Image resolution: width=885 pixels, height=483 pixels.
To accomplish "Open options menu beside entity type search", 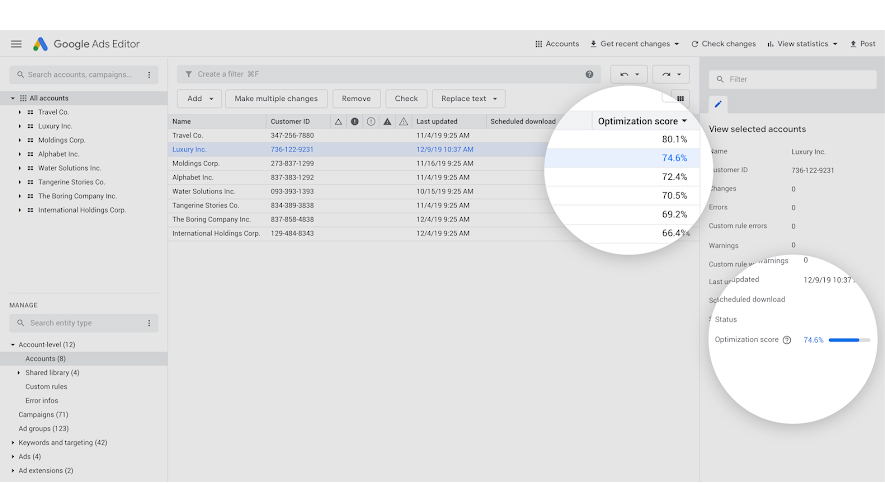I will coord(149,323).
